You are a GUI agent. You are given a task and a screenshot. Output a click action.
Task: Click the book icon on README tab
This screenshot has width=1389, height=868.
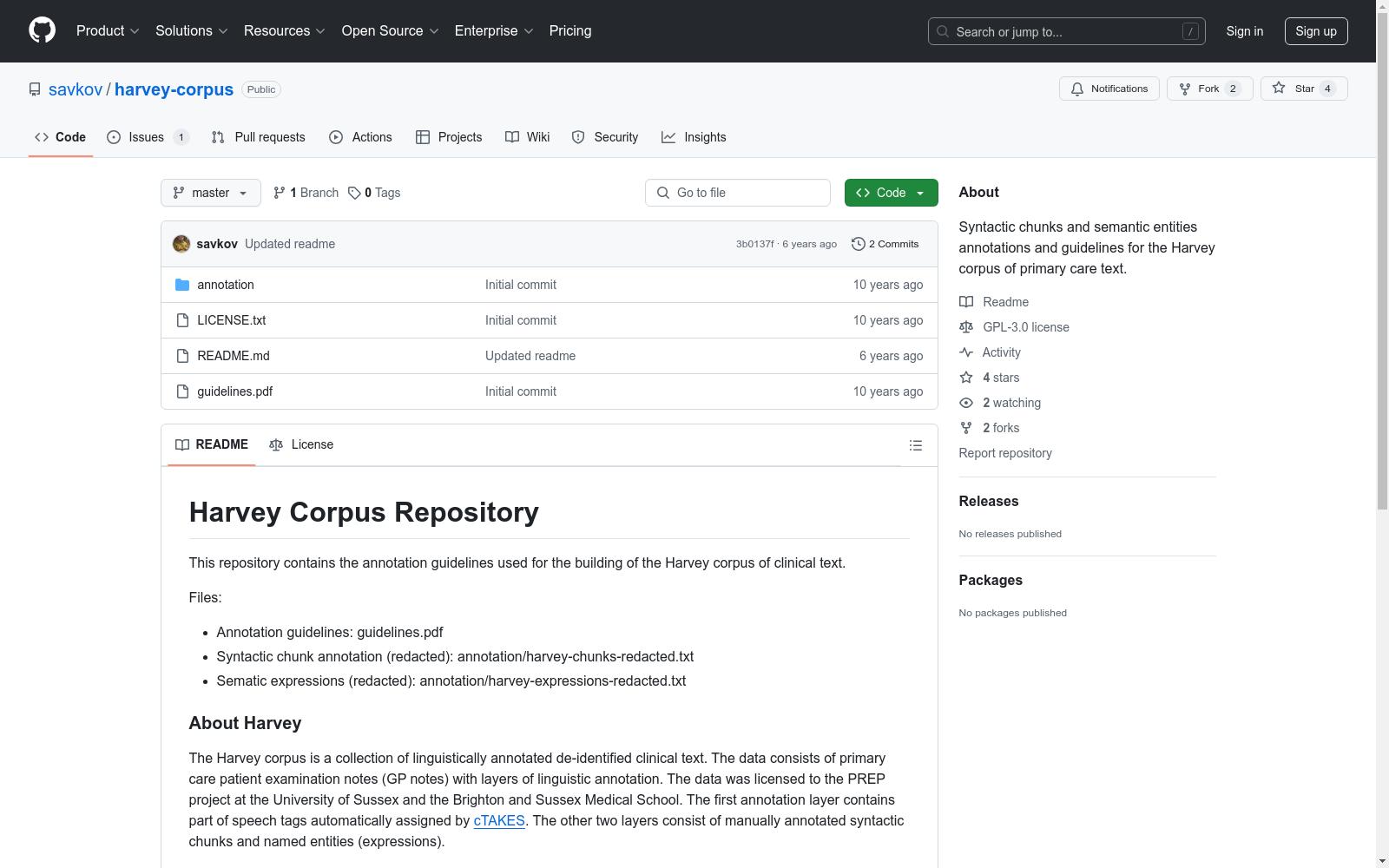(x=182, y=444)
